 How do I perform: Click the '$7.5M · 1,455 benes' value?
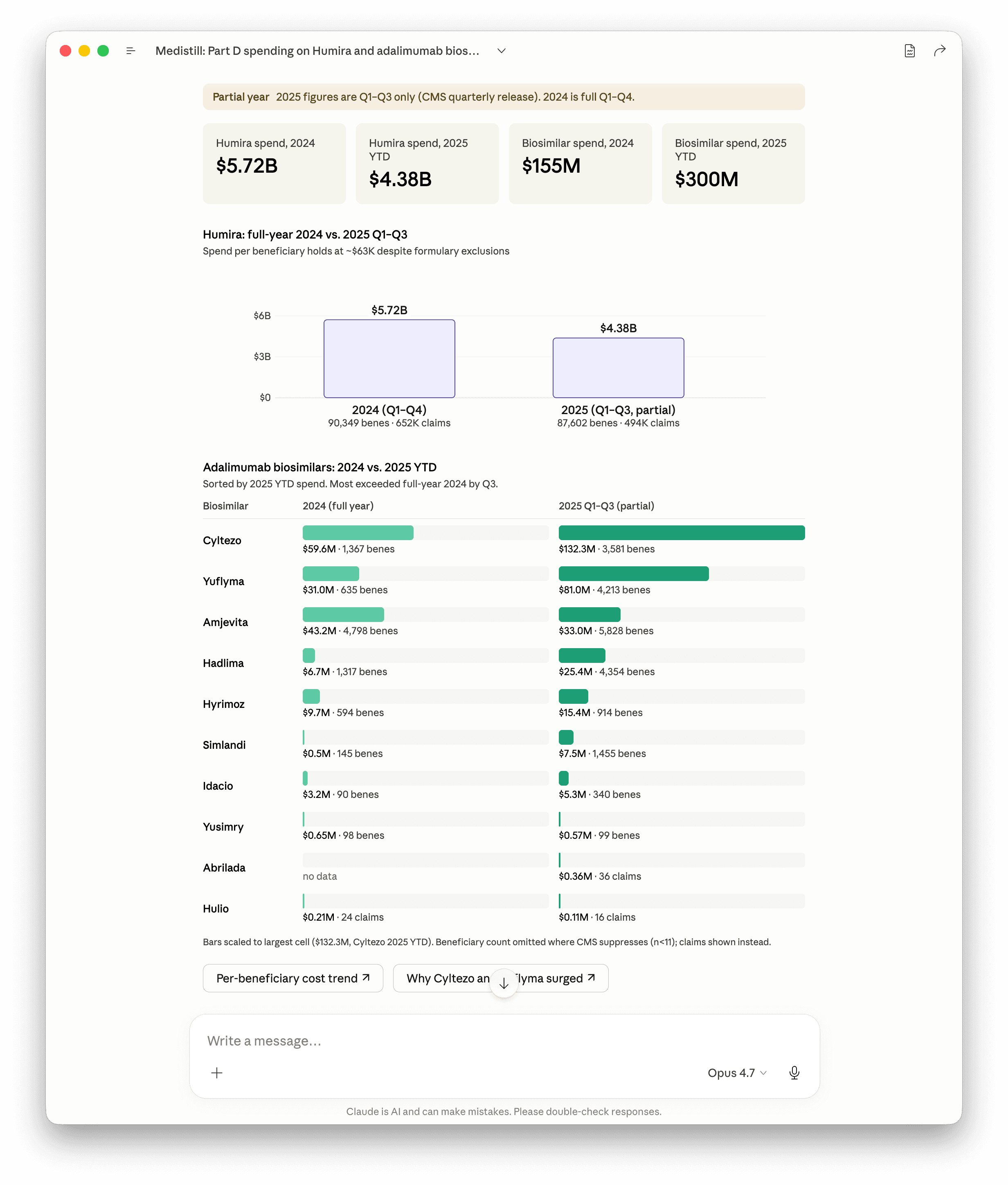coord(602,753)
